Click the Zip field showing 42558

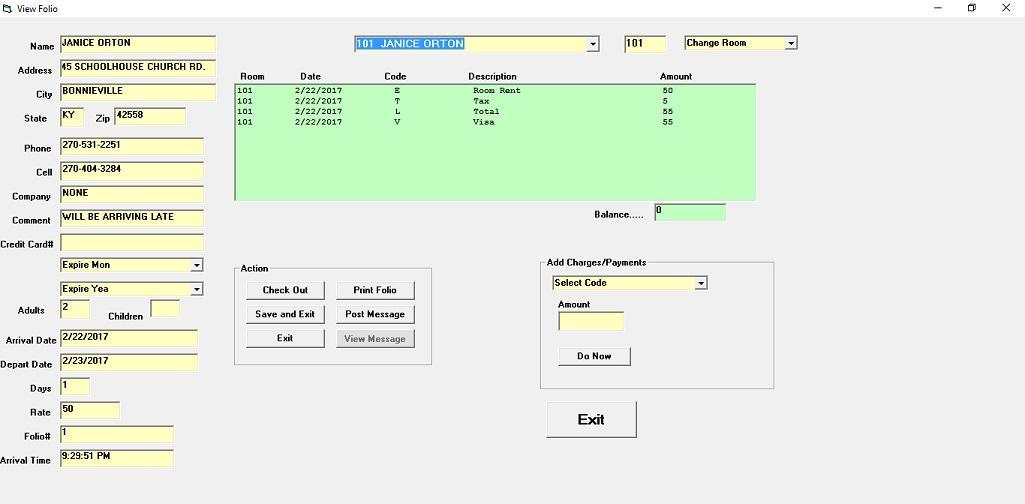tap(150, 116)
